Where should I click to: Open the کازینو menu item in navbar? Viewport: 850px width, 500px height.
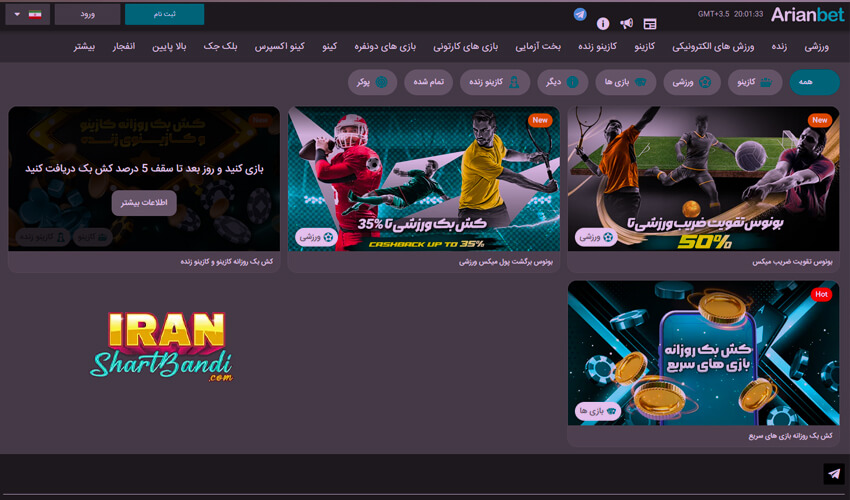pos(645,47)
